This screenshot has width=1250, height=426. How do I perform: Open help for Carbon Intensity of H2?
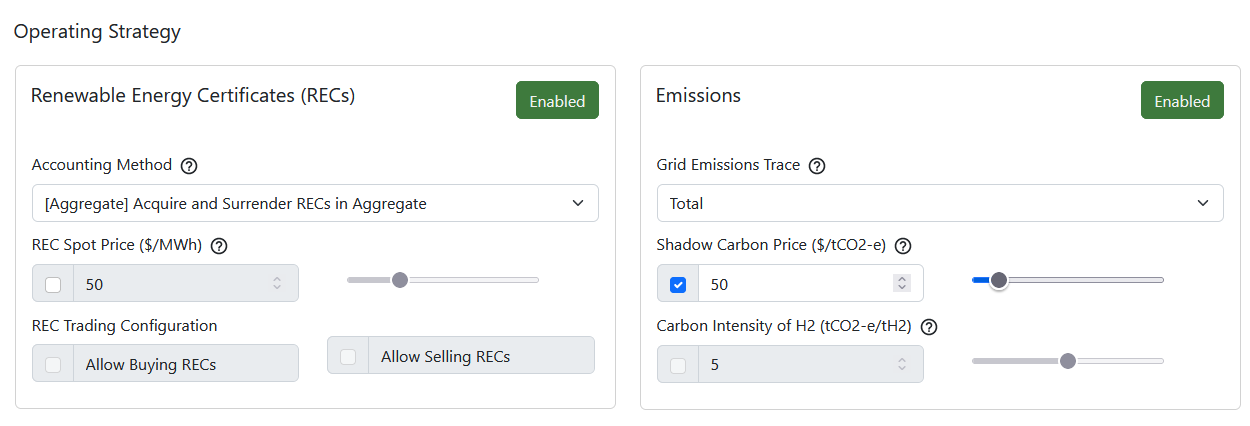point(929,326)
